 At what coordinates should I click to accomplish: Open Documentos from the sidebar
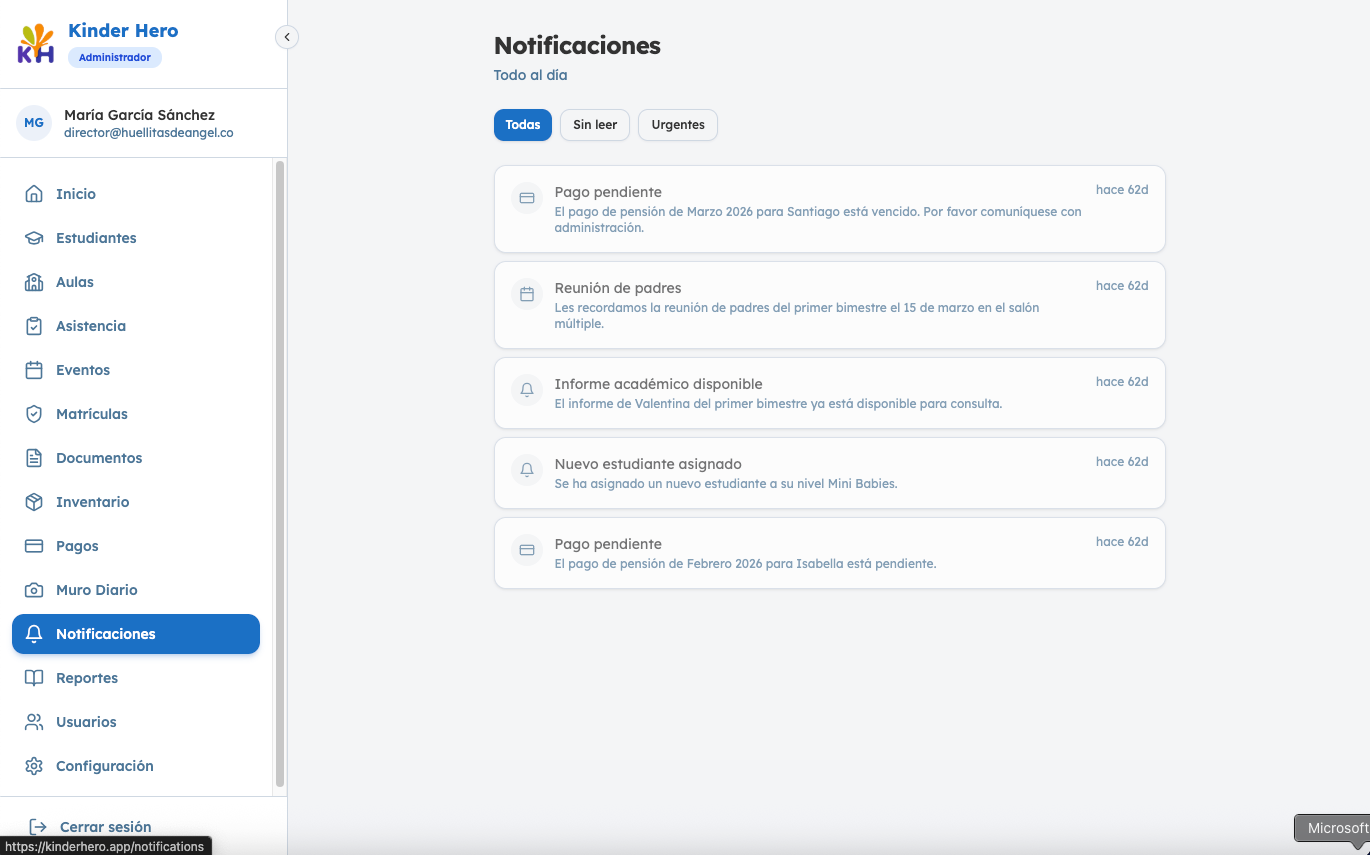tap(136, 458)
